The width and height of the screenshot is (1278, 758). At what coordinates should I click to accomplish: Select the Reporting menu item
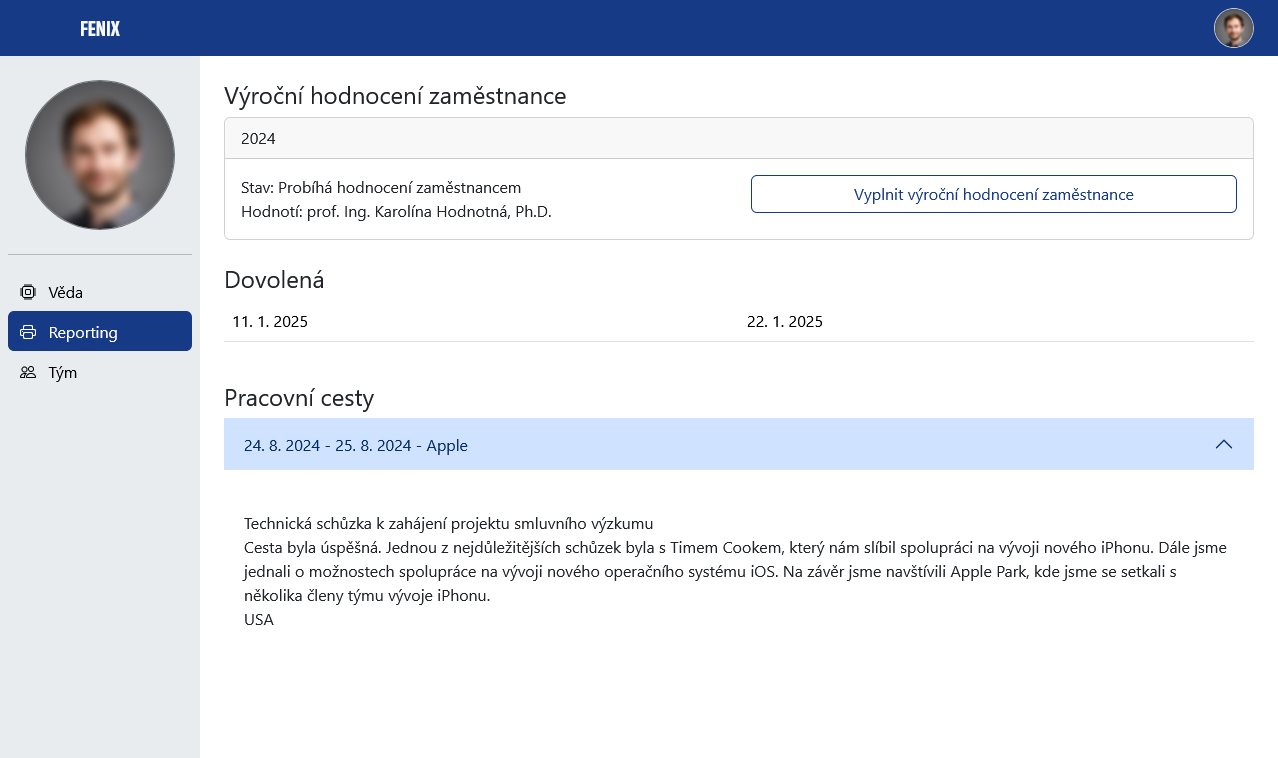tap(100, 331)
